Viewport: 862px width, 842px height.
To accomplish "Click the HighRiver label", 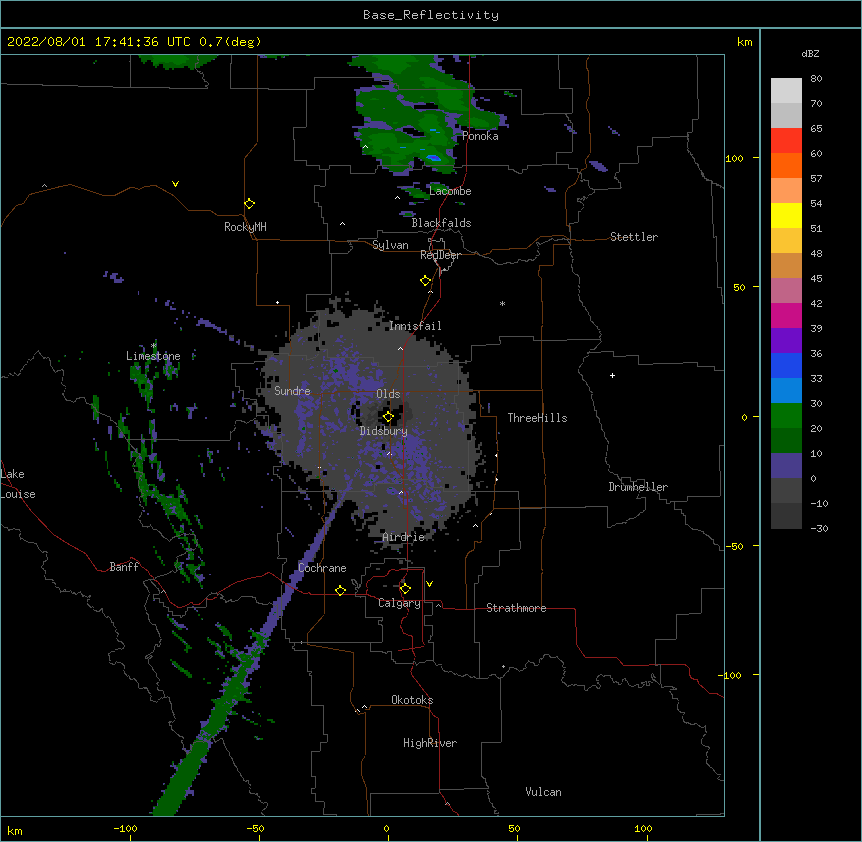I will 430,743.
